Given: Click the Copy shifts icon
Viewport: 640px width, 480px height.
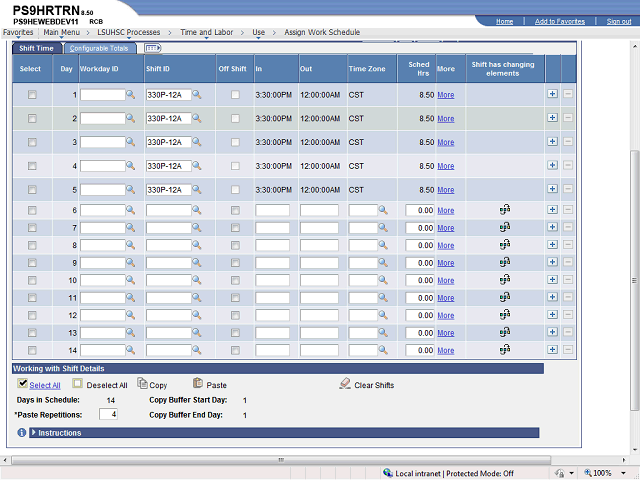Looking at the screenshot, I should pos(142,383).
